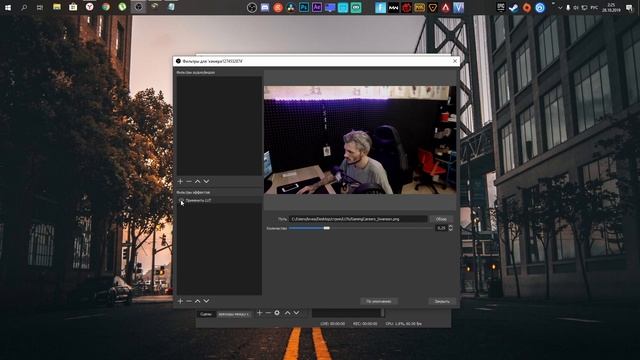Open Windows taskbar search
The height and width of the screenshot is (360, 640).
(x=24, y=7)
